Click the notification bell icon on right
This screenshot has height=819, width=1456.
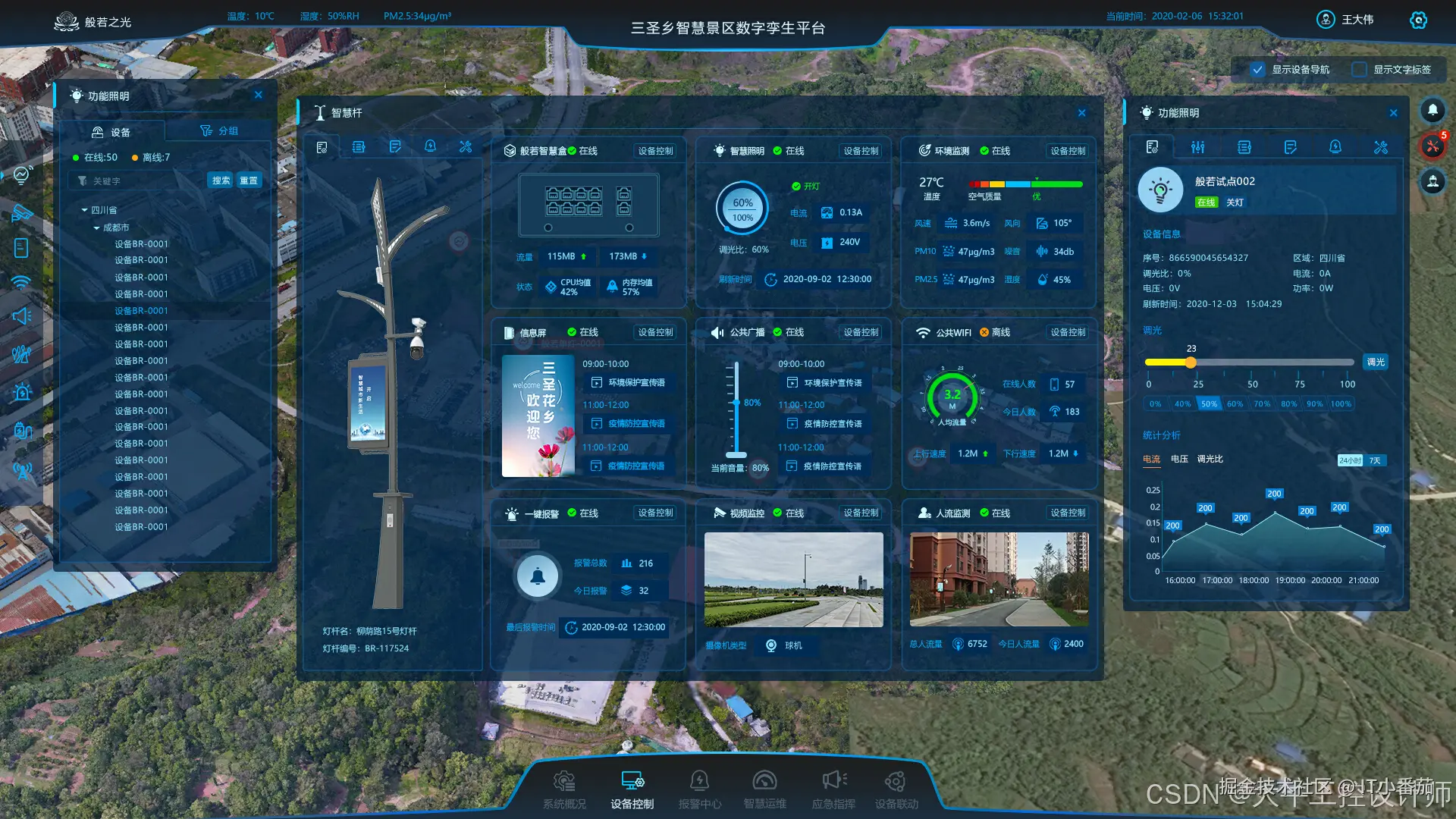click(x=1432, y=111)
